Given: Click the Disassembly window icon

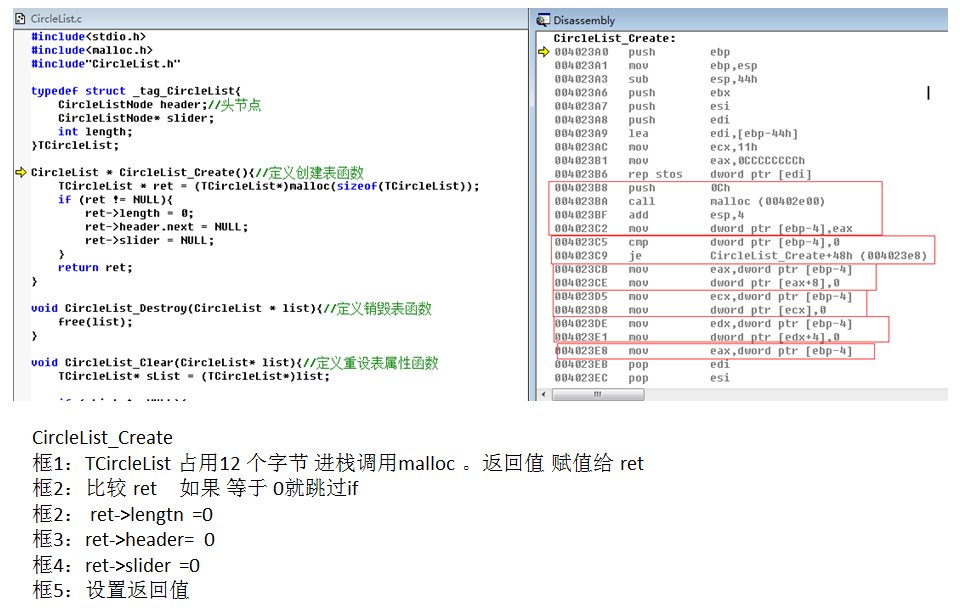Looking at the screenshot, I should pos(542,20).
